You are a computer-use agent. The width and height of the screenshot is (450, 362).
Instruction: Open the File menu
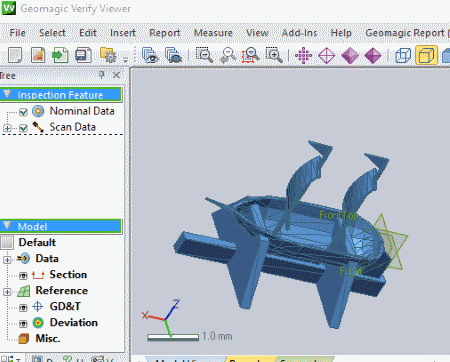(x=17, y=33)
